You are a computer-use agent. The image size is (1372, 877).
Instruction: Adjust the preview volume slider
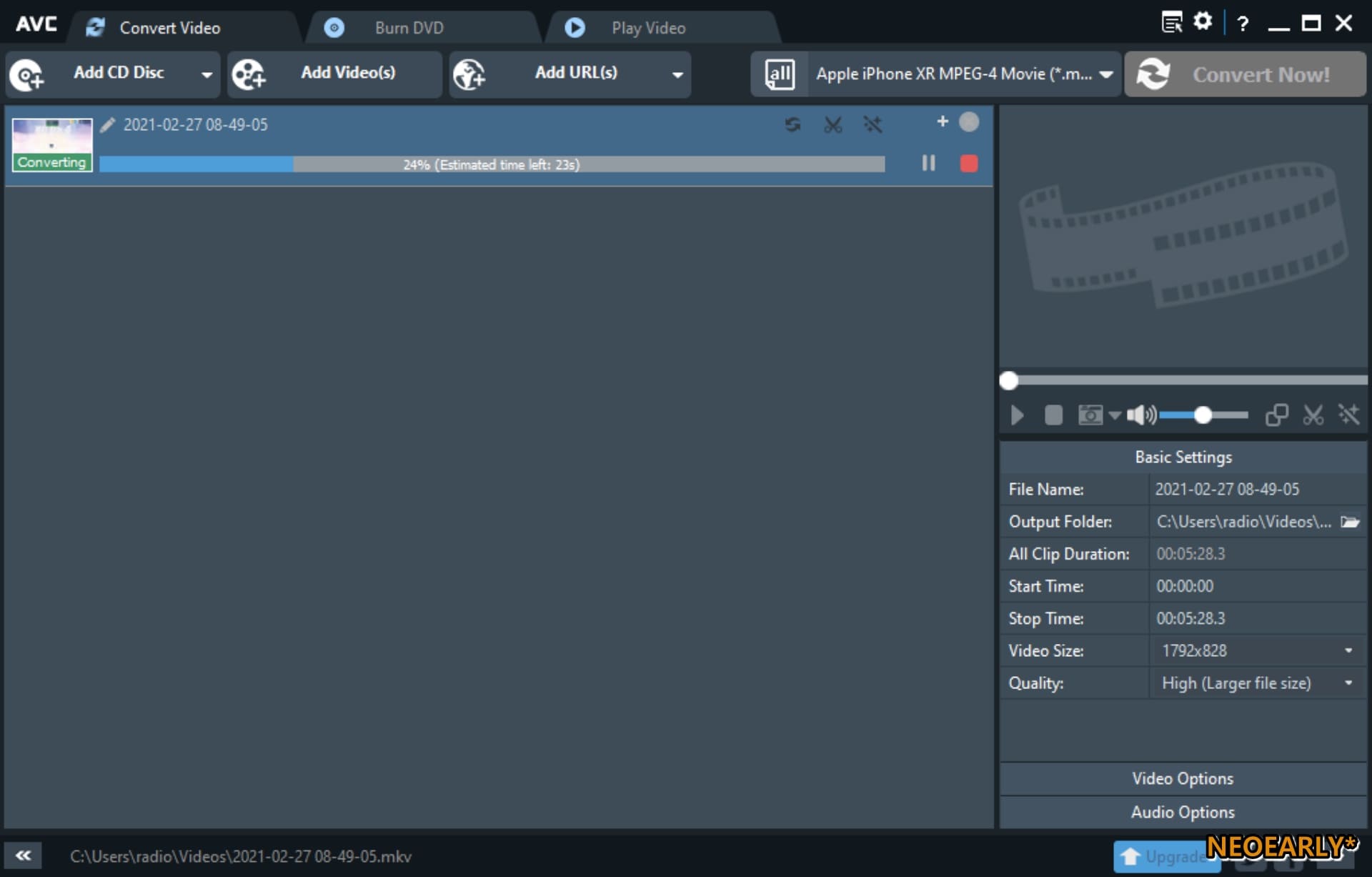click(x=1203, y=415)
